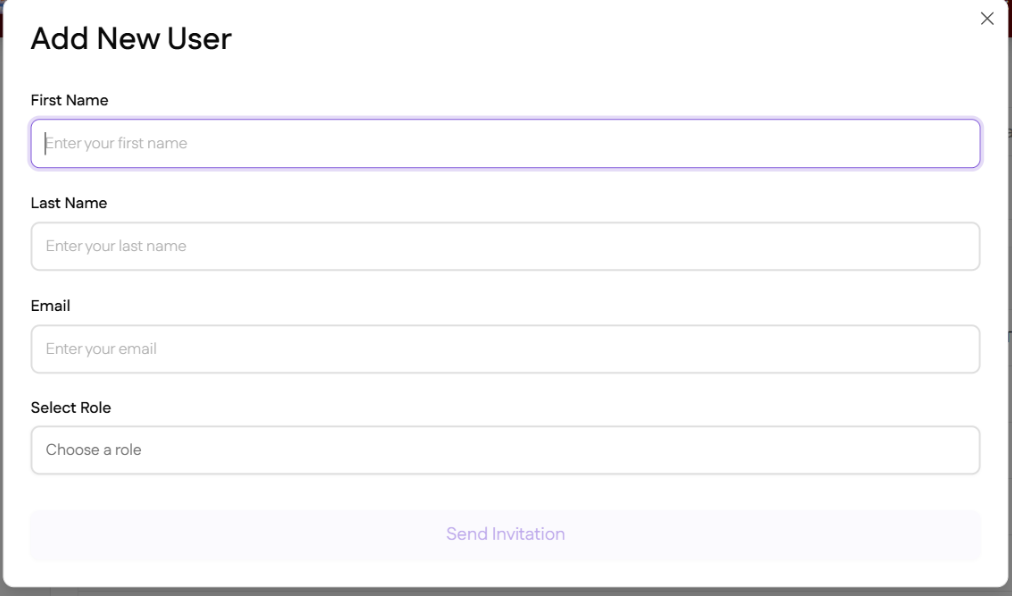Focus the Last Name text box

coord(505,246)
